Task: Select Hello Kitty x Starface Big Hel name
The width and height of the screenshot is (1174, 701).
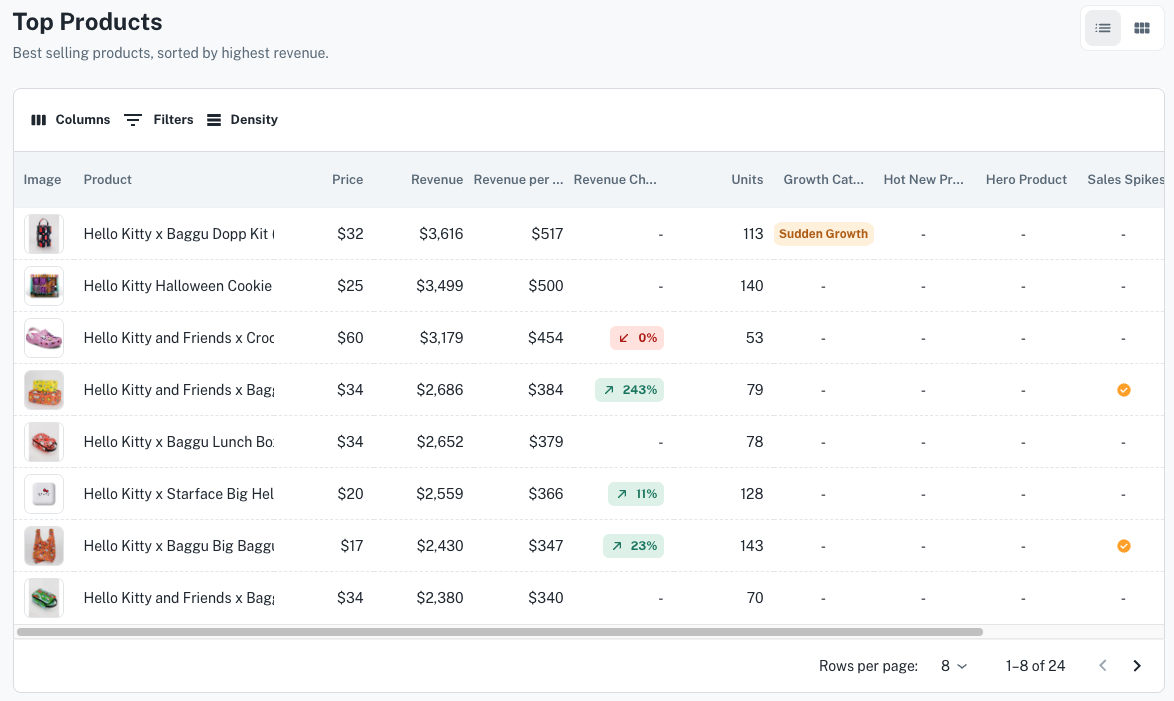Action: point(179,494)
